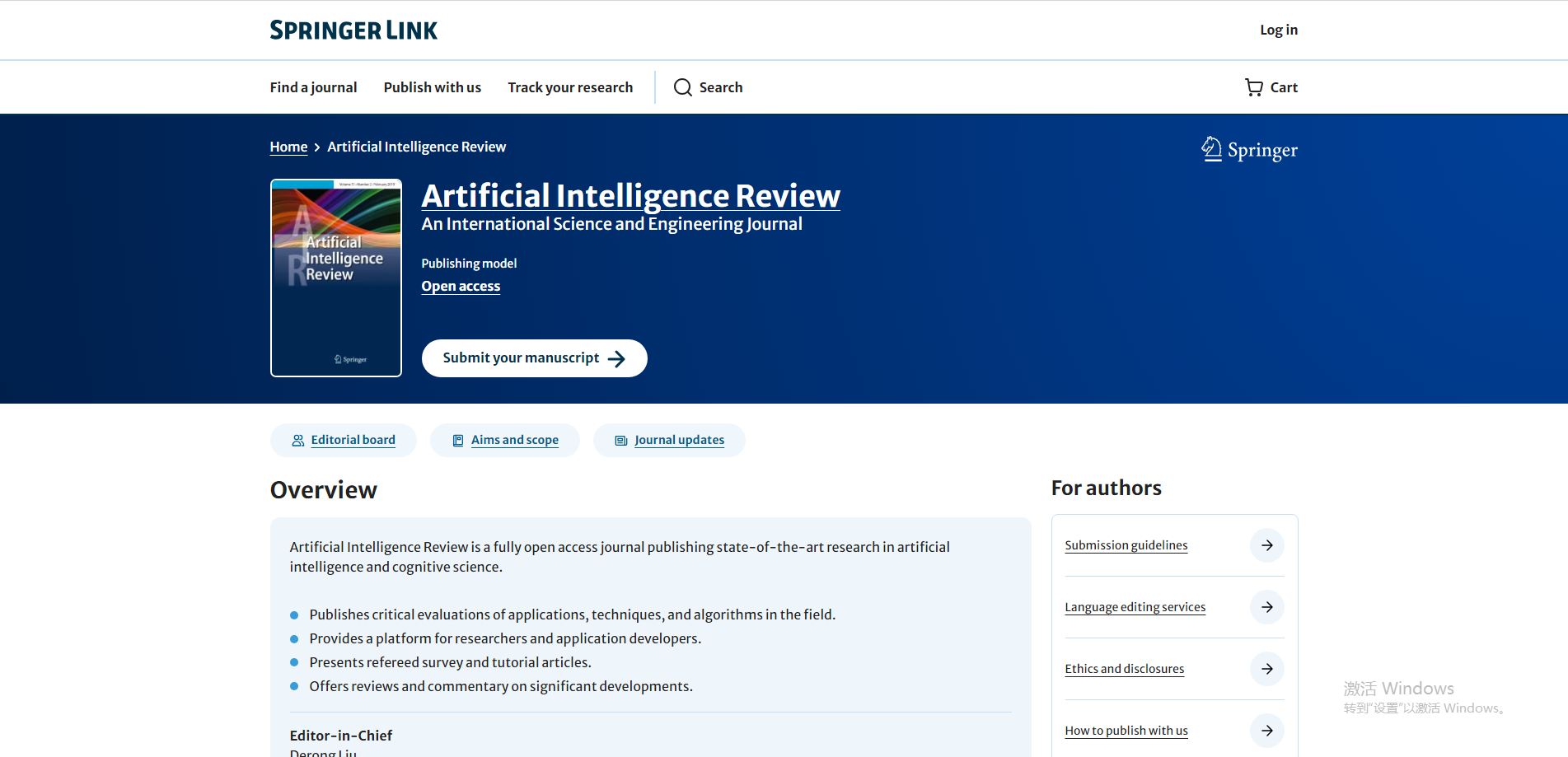Follow the Open access link

[461, 286]
